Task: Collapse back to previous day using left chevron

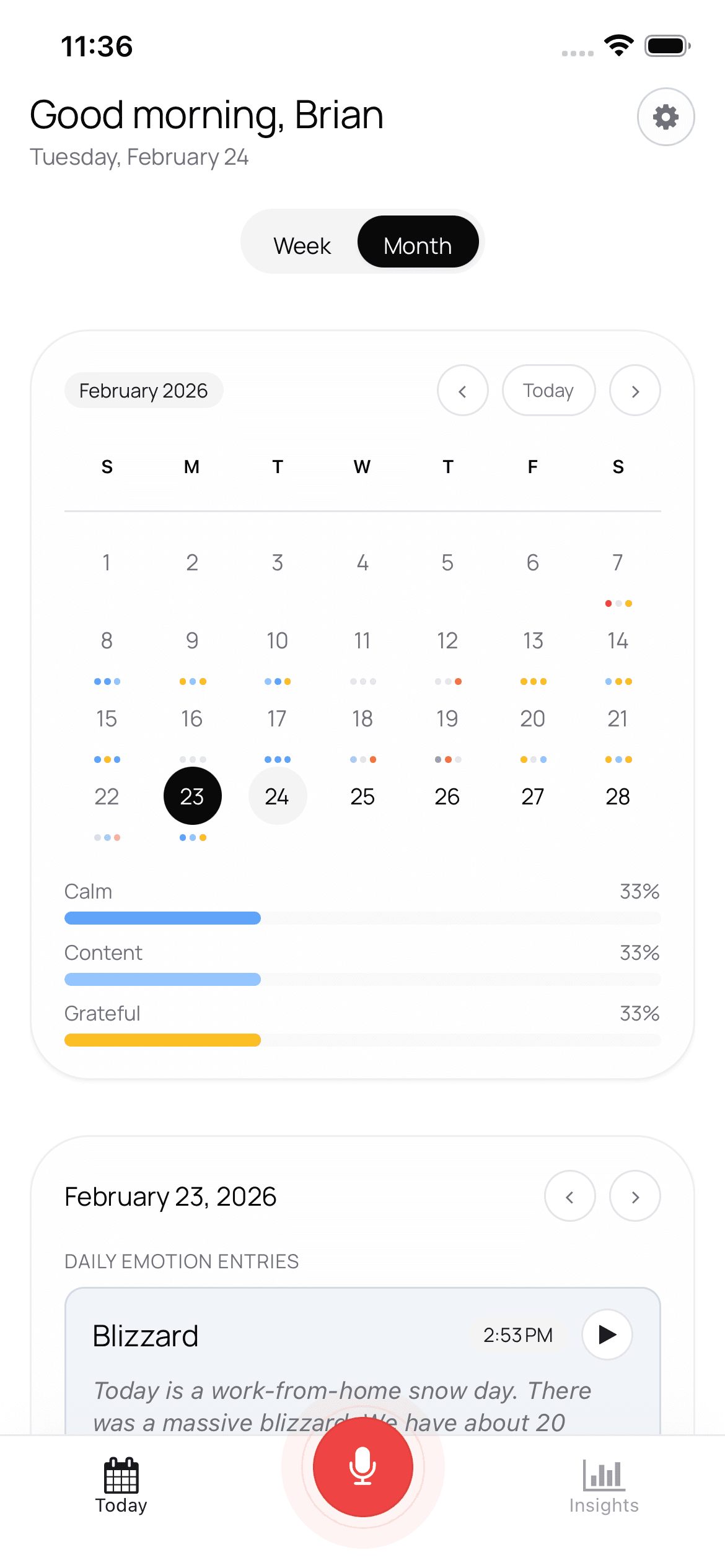Action: (569, 1196)
